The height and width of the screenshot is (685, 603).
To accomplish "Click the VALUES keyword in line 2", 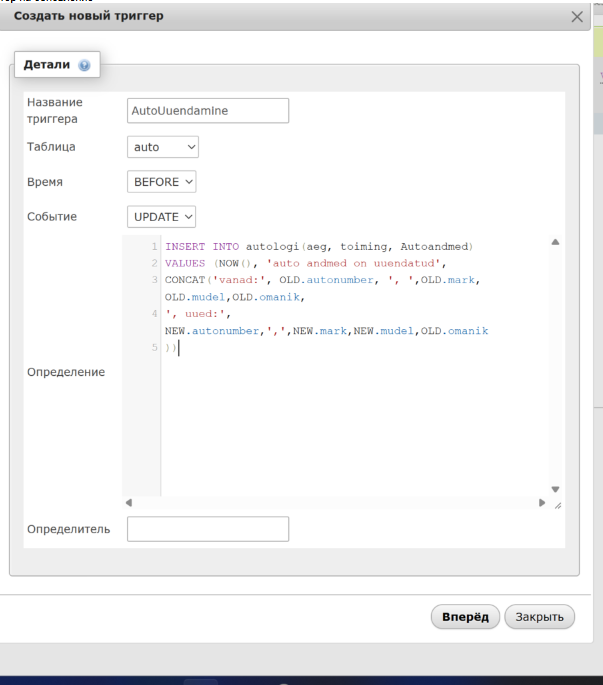I will (x=184, y=262).
